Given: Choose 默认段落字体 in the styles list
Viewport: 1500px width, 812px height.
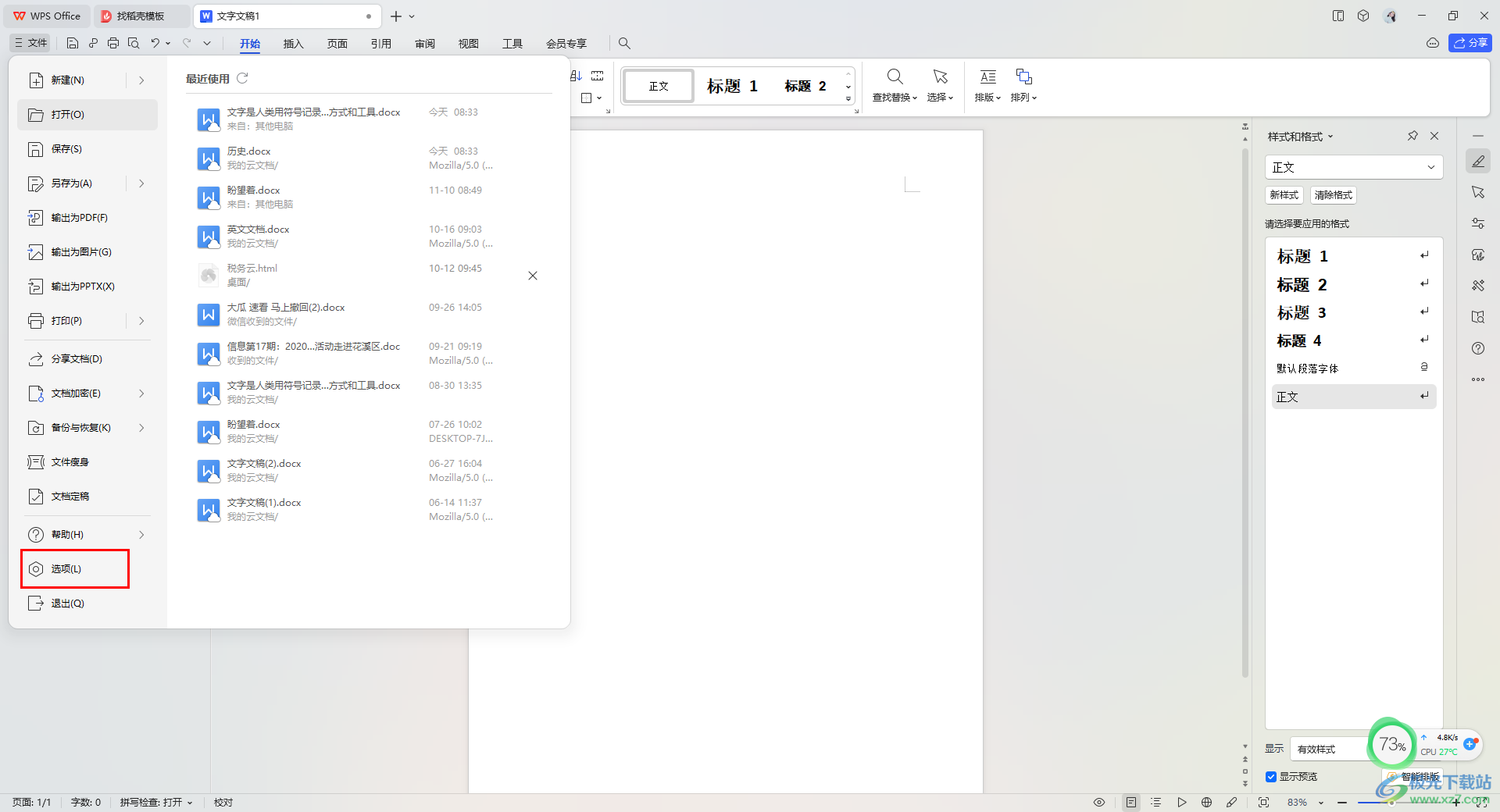Looking at the screenshot, I should click(x=1353, y=369).
